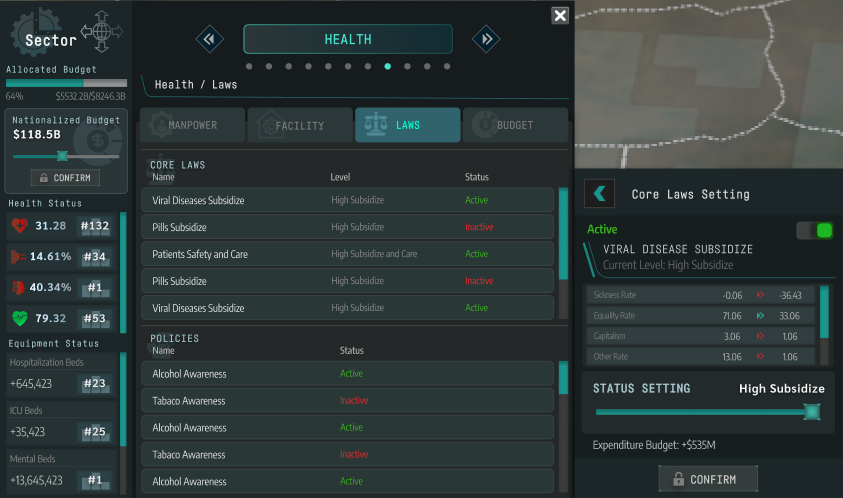Click the globe navigation arrows icon
This screenshot has height=498, width=843.
[101, 32]
